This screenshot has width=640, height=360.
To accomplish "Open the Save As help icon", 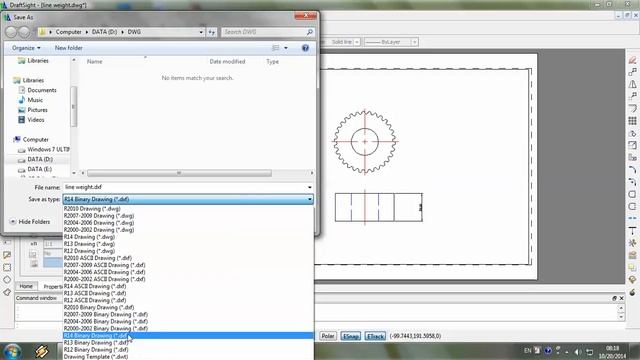I will pyautogui.click(x=305, y=48).
